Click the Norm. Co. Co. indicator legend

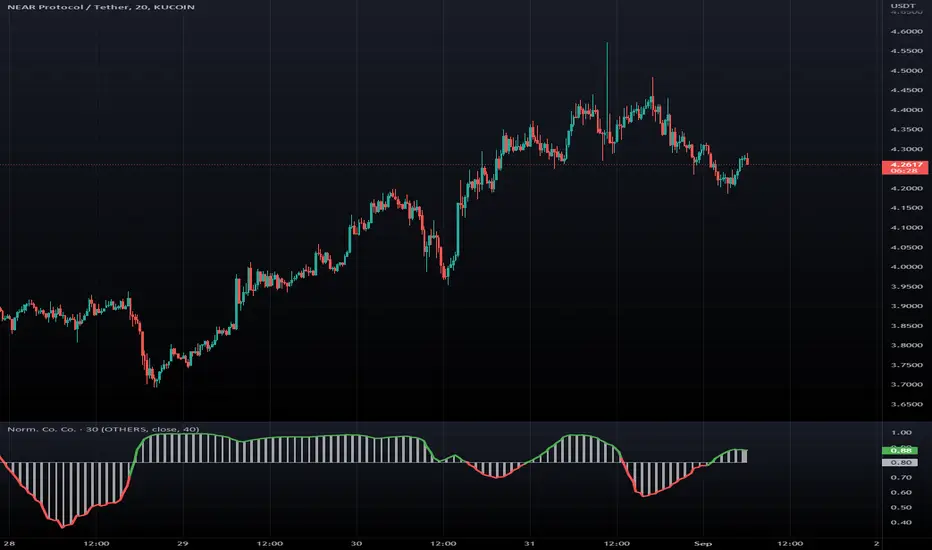[x=103, y=430]
